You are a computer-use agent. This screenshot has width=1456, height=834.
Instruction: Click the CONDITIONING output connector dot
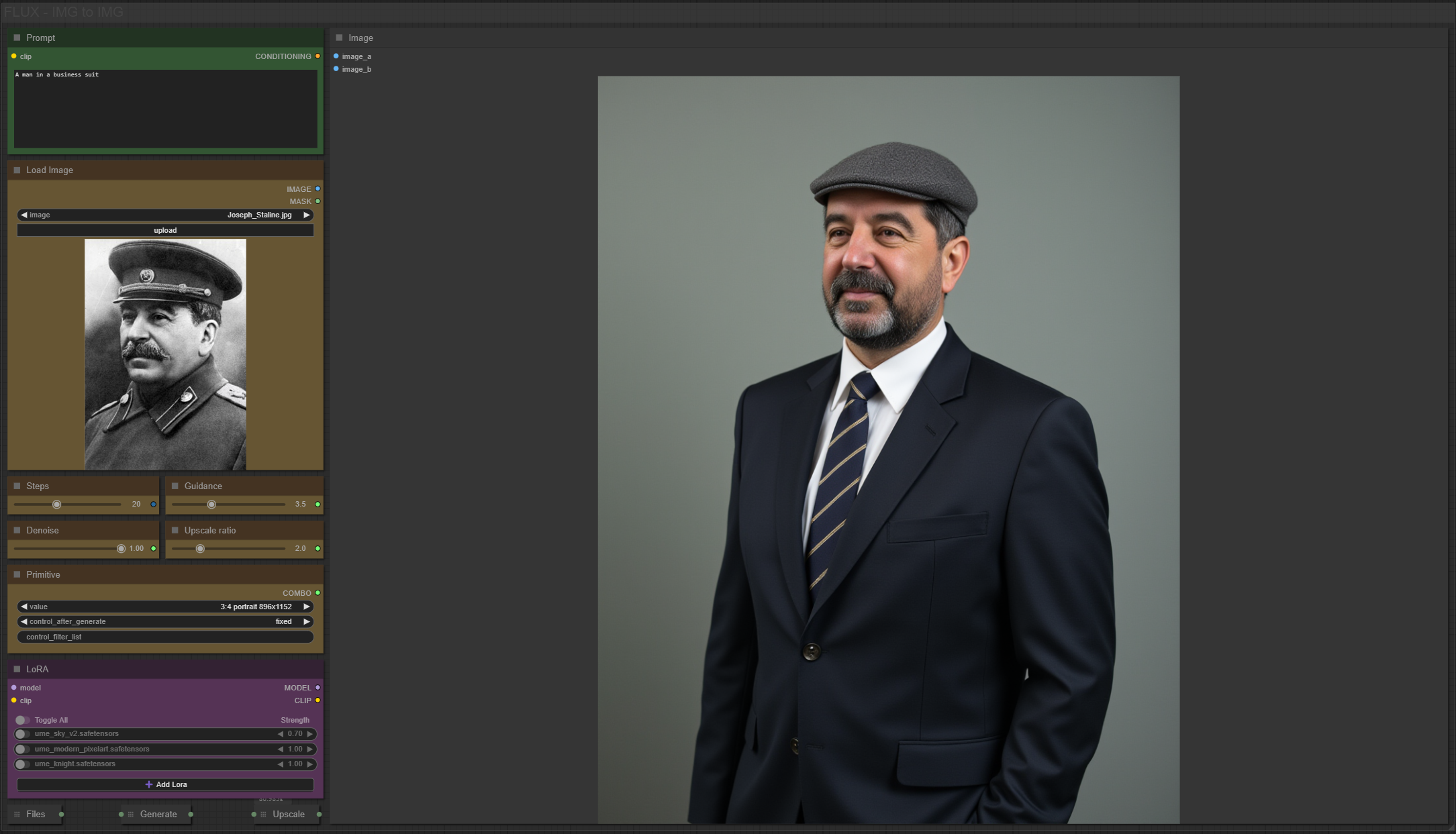[318, 56]
